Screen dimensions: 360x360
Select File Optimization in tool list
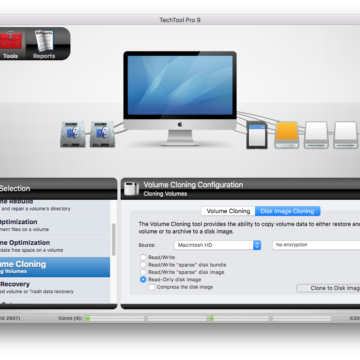pyautogui.click(x=55, y=225)
